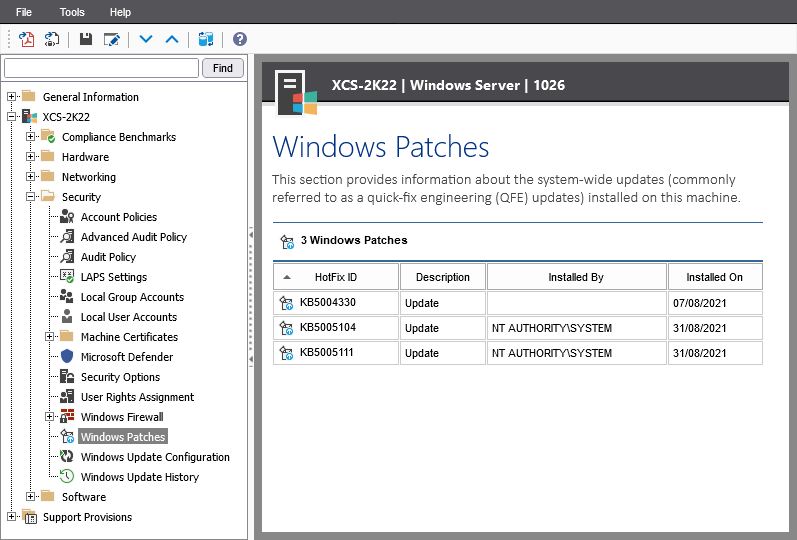This screenshot has height=540, width=797.
Task: Click the Support Provisions folder icon
Action: [29, 517]
